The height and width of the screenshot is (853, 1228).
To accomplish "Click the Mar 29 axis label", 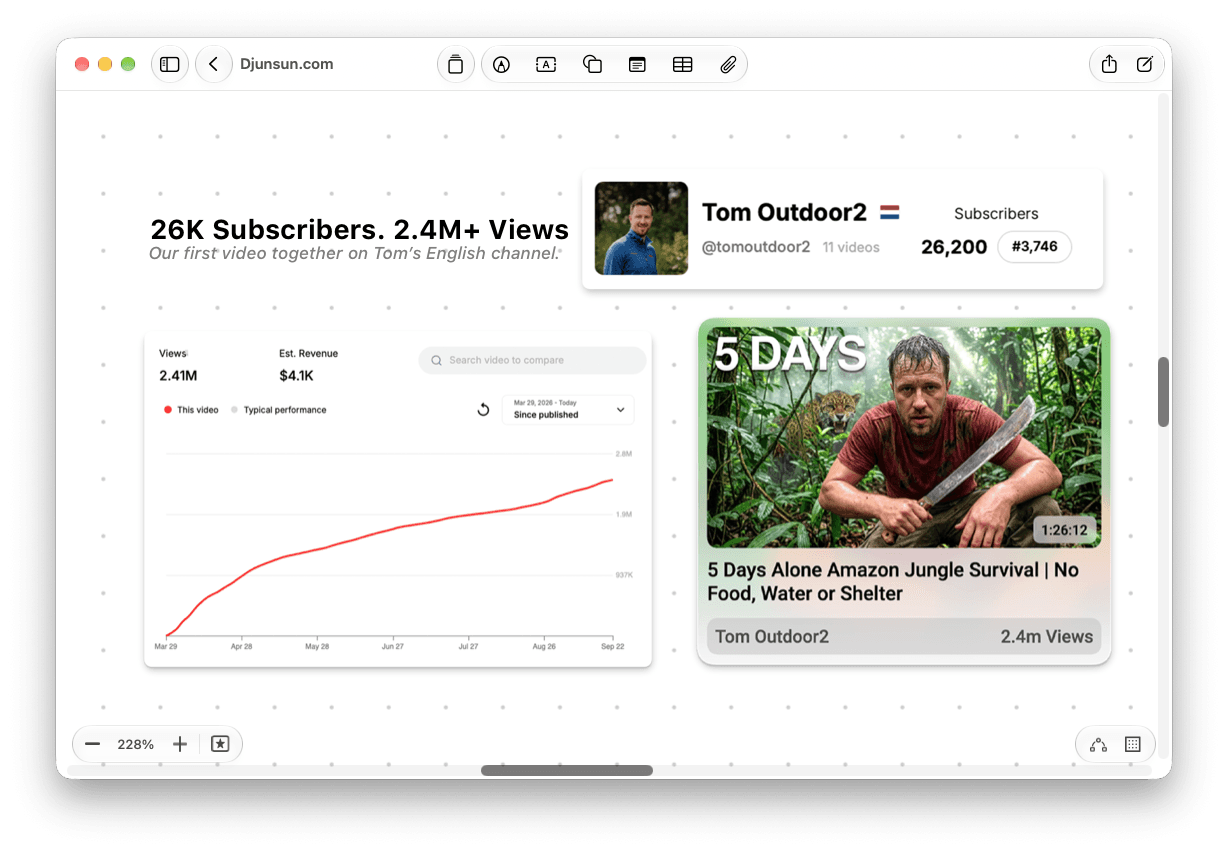I will point(166,647).
